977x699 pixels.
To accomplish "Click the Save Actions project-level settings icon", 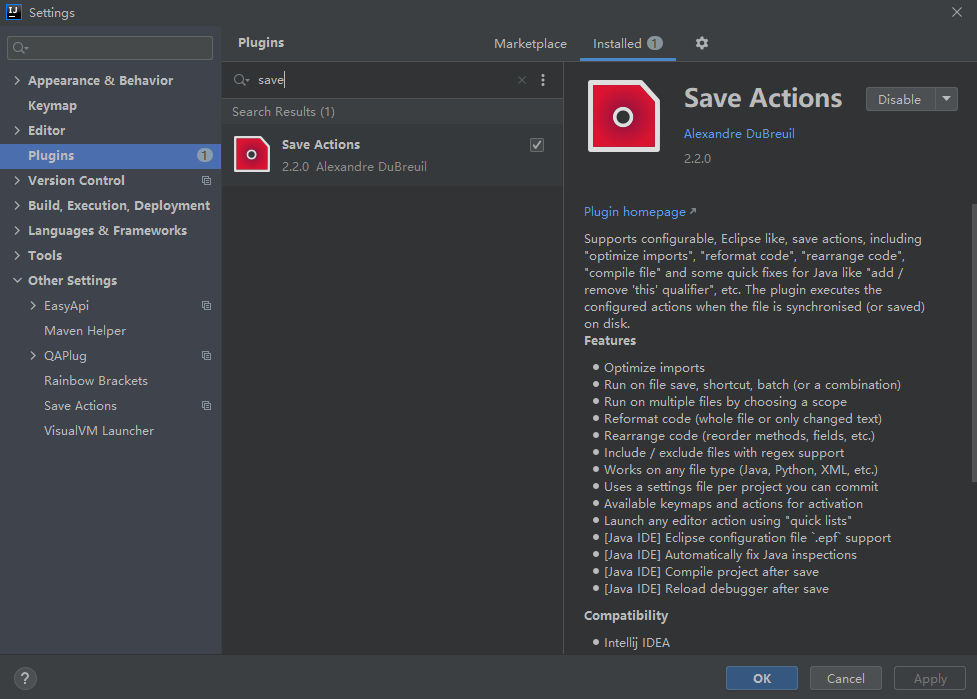I will [x=206, y=406].
